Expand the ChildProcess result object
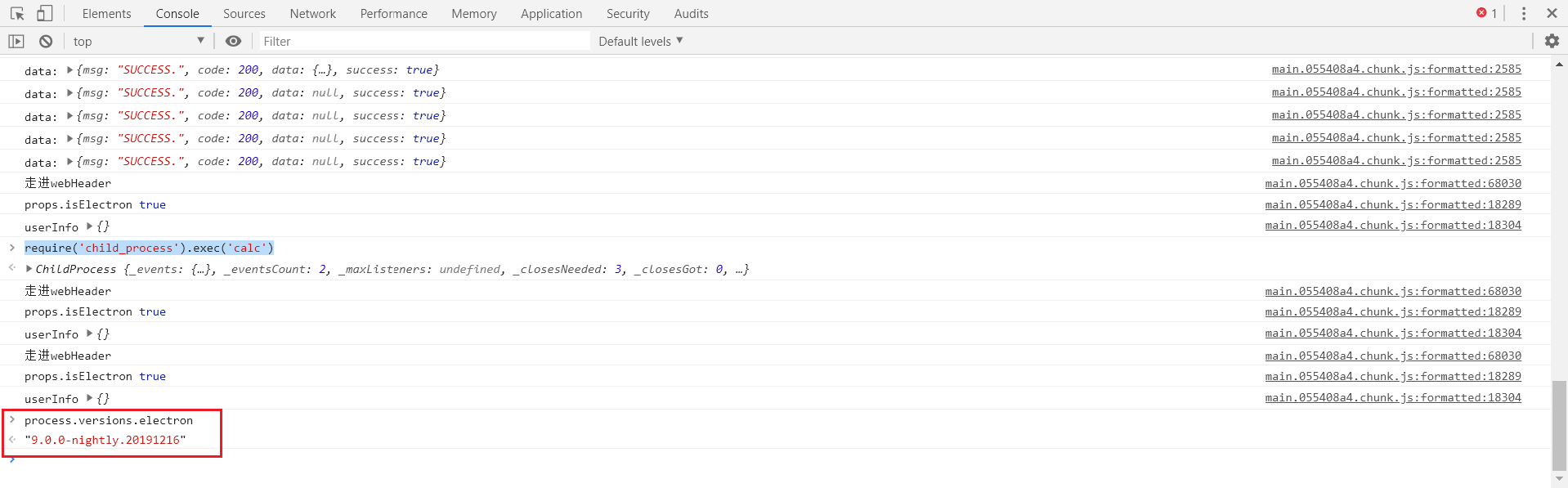Viewport: 1568px width, 488px height. [x=29, y=268]
